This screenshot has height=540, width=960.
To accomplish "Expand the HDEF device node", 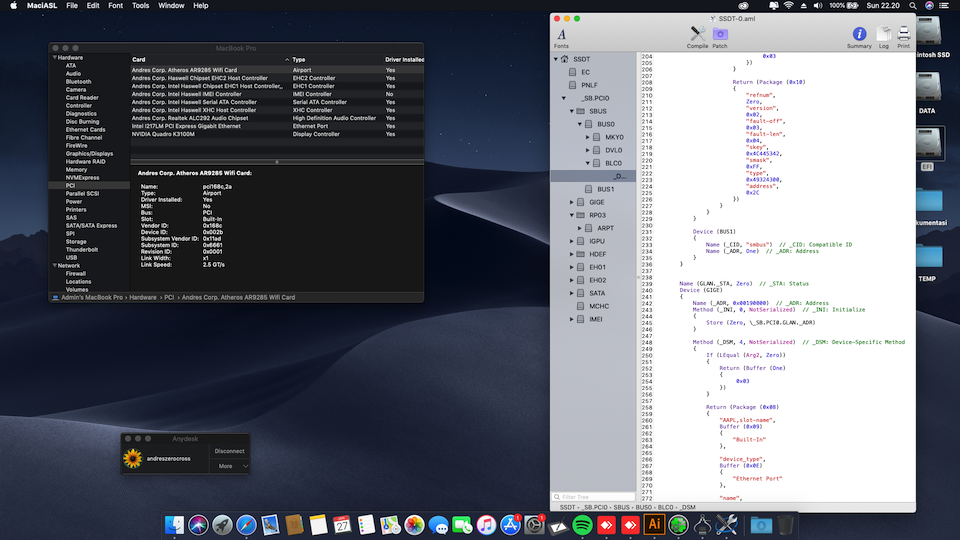I will [572, 254].
